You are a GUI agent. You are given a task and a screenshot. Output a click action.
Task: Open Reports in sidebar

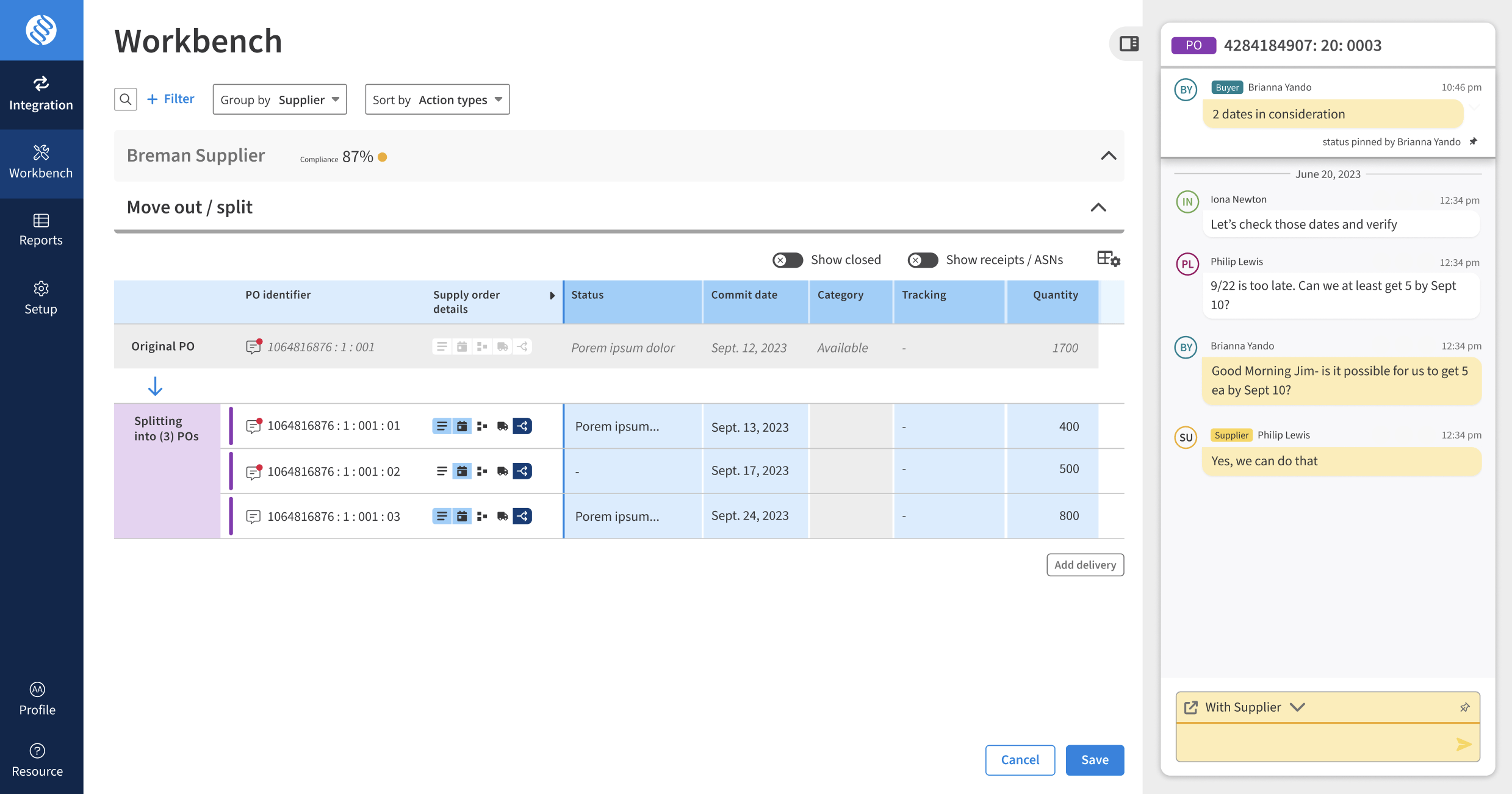tap(41, 231)
